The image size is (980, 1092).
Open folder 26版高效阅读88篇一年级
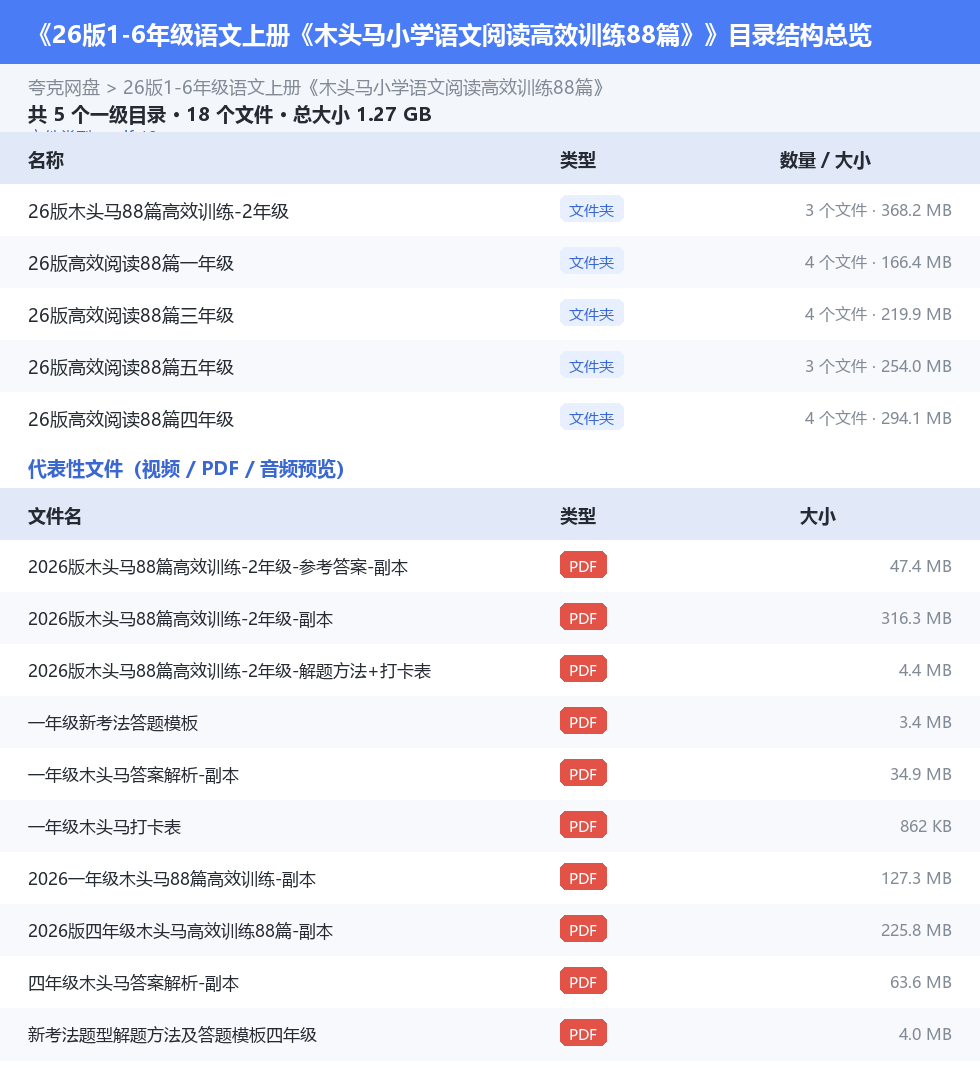131,263
